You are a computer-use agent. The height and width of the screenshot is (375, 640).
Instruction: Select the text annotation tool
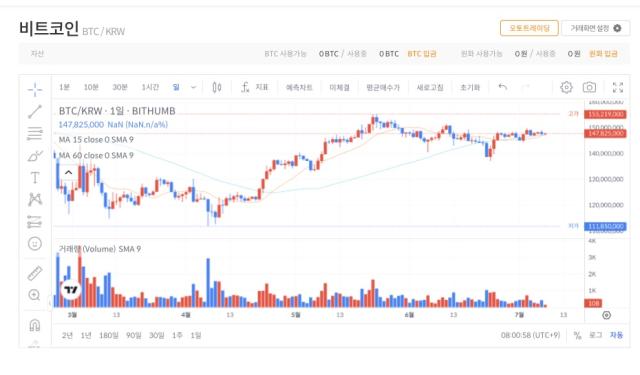click(35, 178)
